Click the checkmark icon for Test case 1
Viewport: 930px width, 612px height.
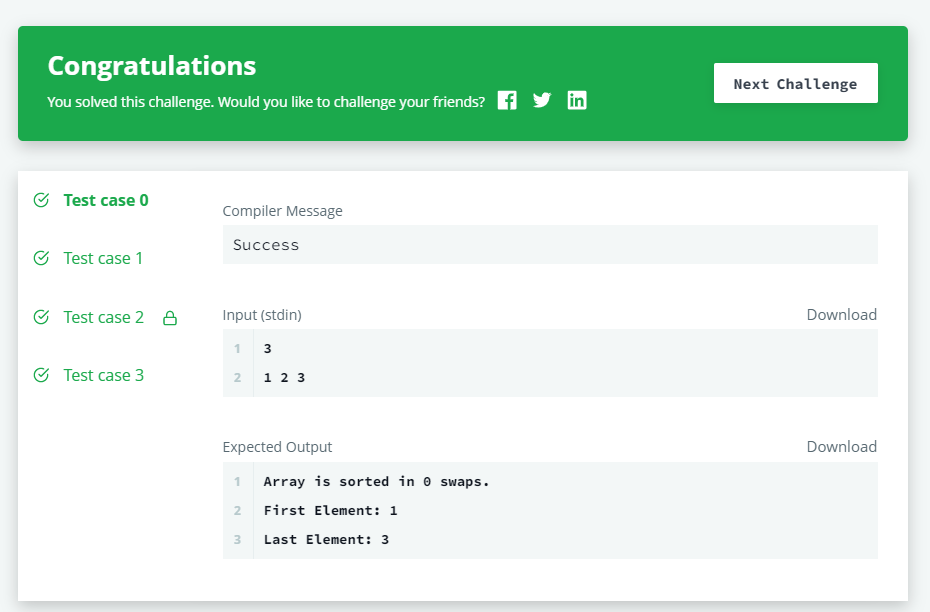click(x=41, y=258)
